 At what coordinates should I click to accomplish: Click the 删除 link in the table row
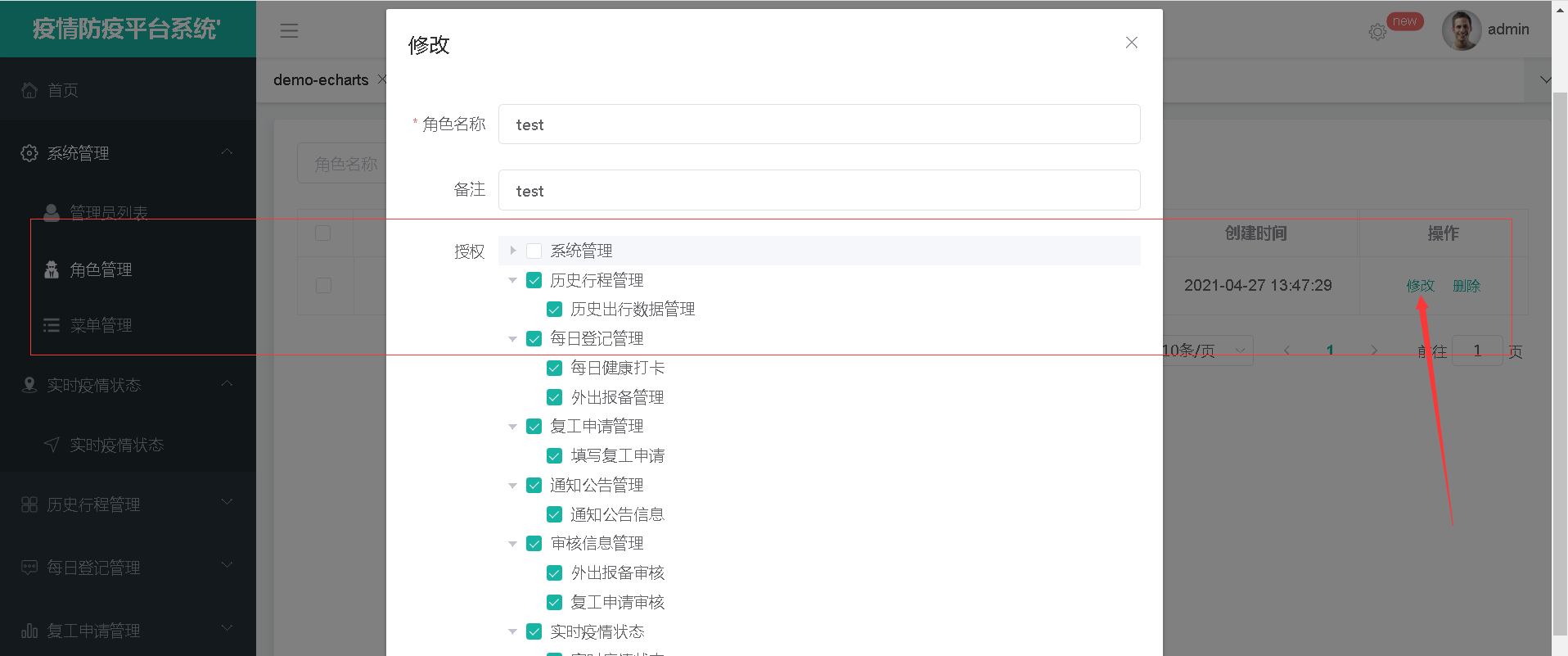point(1467,286)
